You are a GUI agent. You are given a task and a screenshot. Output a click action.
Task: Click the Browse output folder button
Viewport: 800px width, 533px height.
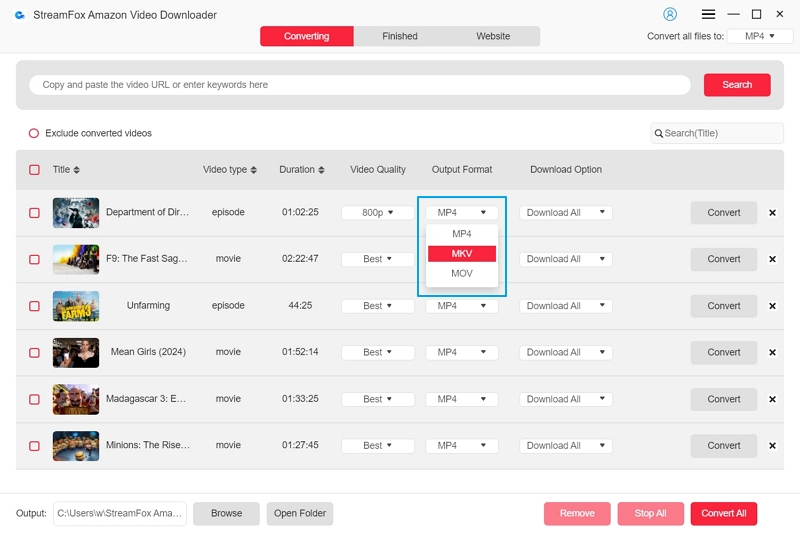[227, 514]
